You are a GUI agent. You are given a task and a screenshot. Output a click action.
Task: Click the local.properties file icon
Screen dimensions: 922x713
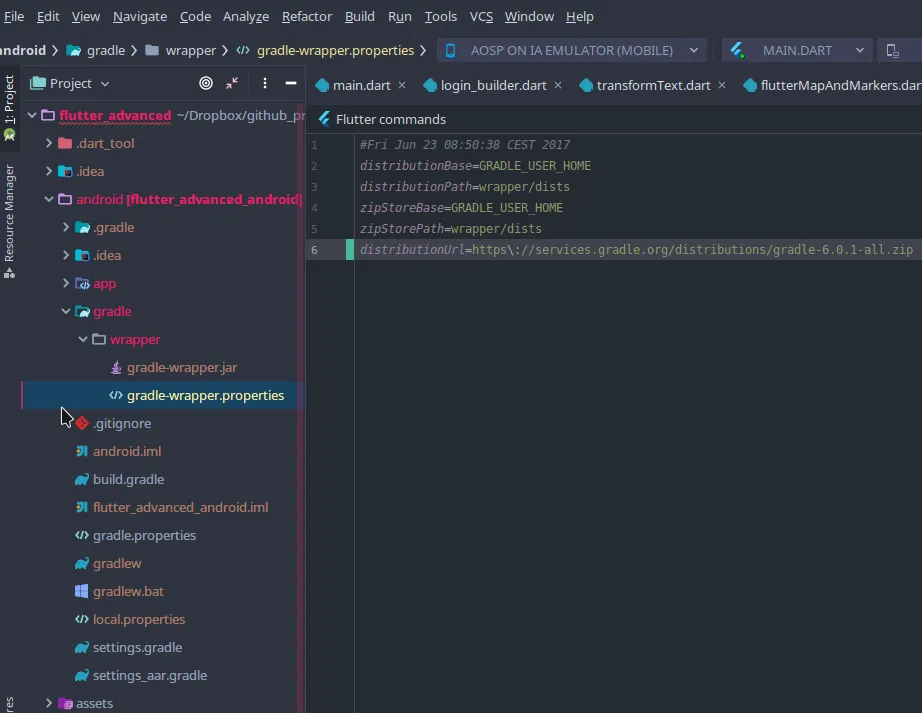click(82, 620)
